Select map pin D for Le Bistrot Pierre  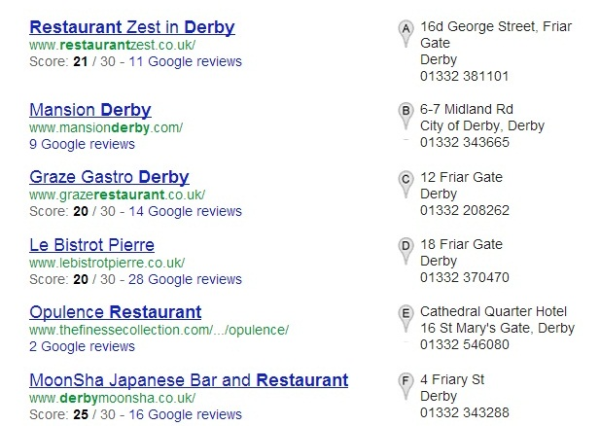tap(406, 251)
